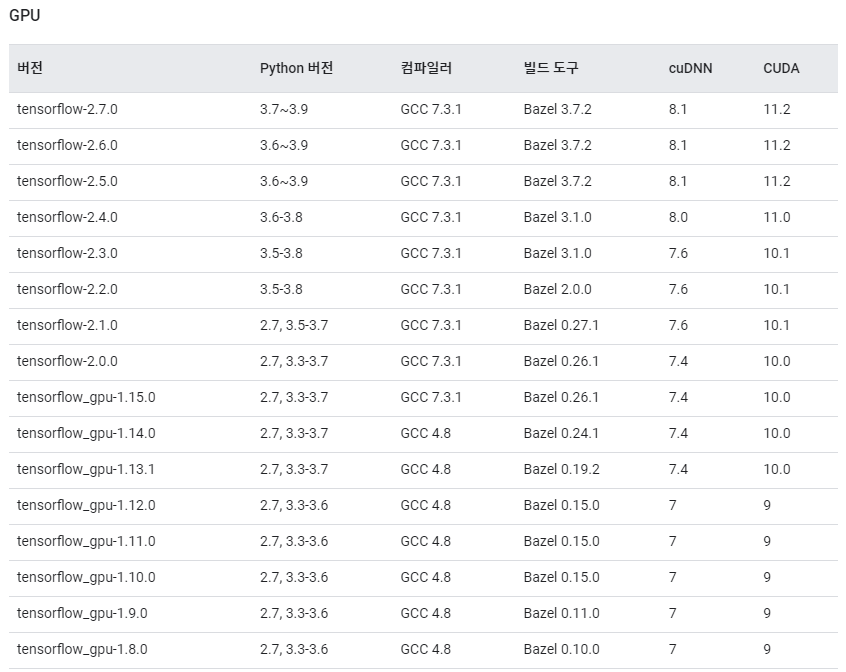Click GCC 4.8 in tensorflow_gpu-1.10.0 row
Image resolution: width=846 pixels, height=672 pixels.
click(426, 578)
